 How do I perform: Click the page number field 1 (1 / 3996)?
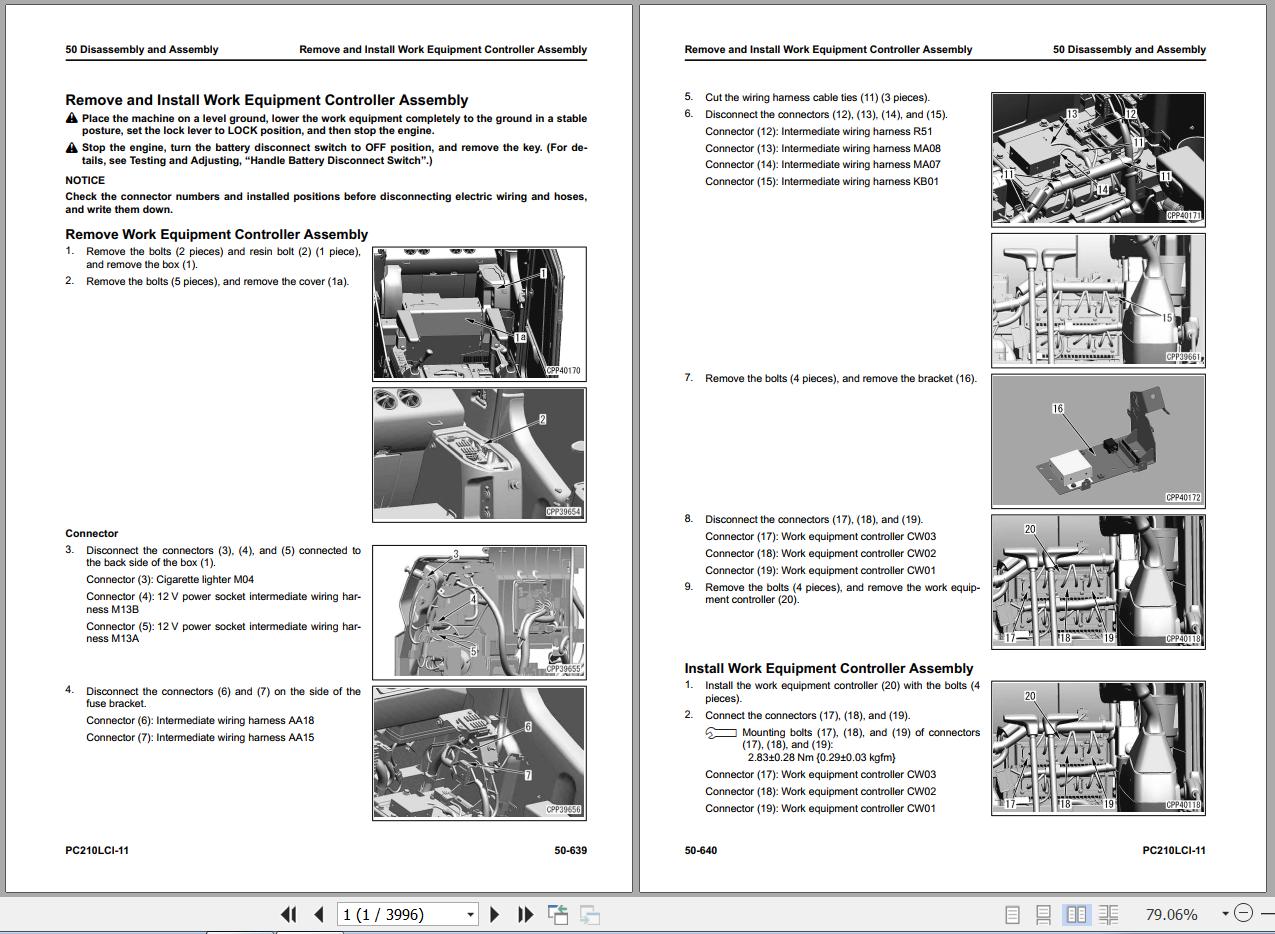(399, 914)
